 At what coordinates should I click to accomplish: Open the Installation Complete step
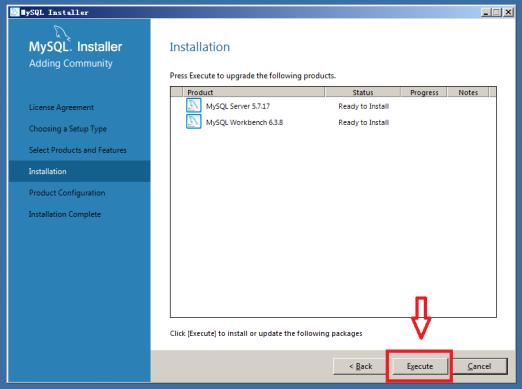pyautogui.click(x=65, y=214)
